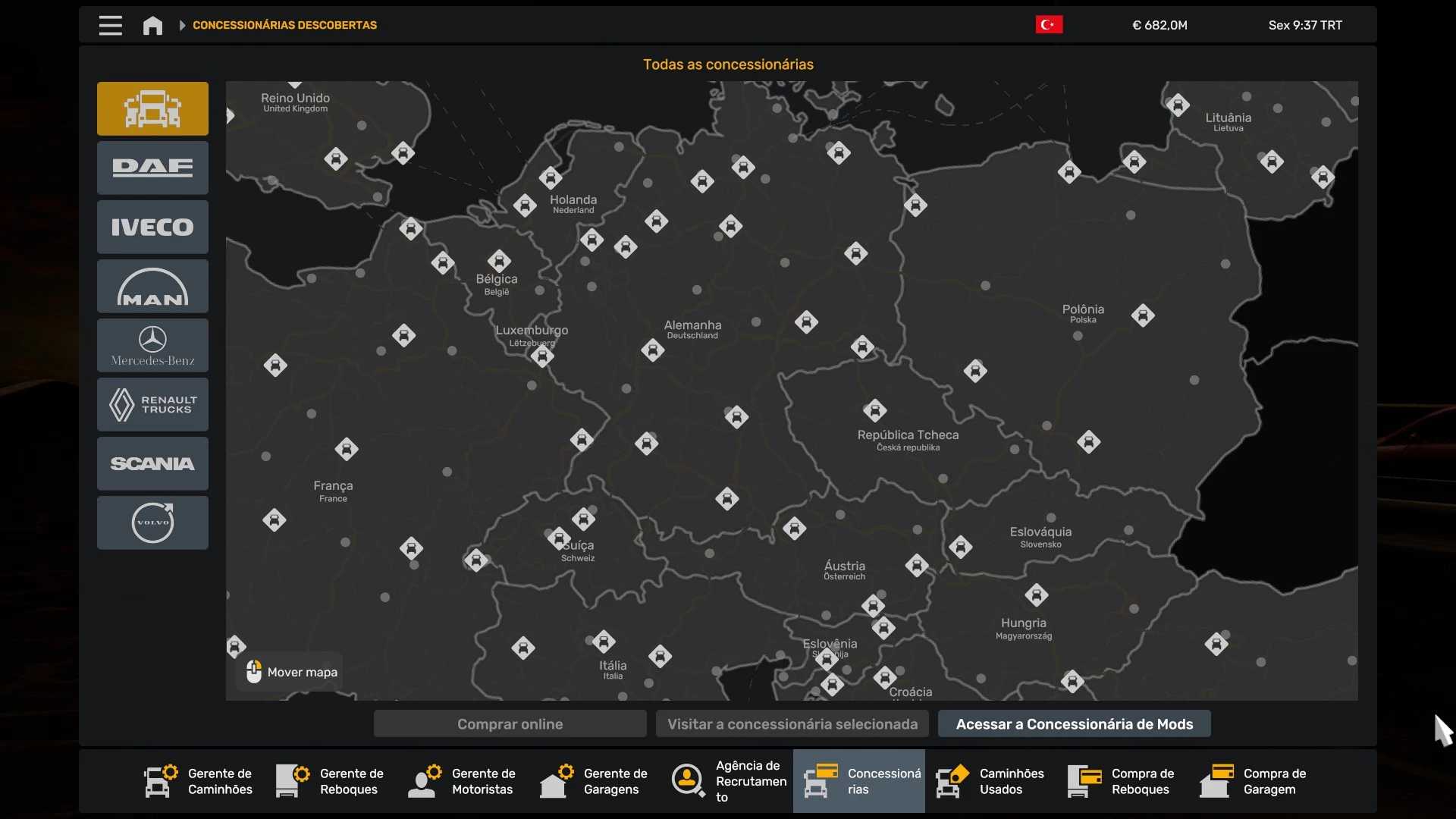Filter dealerships by DAF brand

tap(152, 168)
